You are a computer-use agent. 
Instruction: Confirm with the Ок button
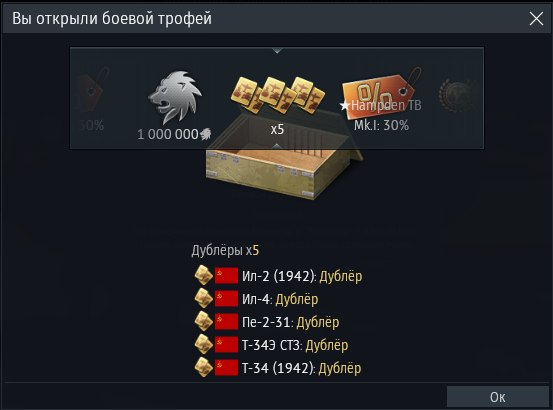498,397
